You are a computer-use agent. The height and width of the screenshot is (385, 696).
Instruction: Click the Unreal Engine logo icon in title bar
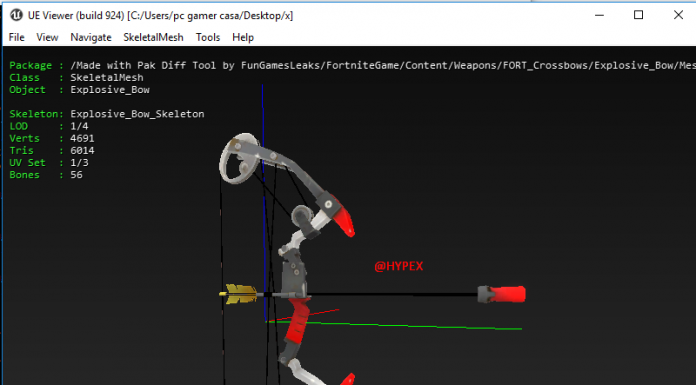click(16, 15)
